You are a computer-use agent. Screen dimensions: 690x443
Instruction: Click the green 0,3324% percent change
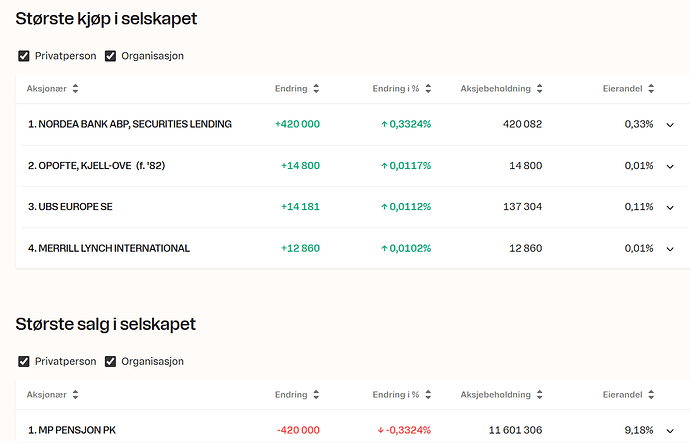406,124
